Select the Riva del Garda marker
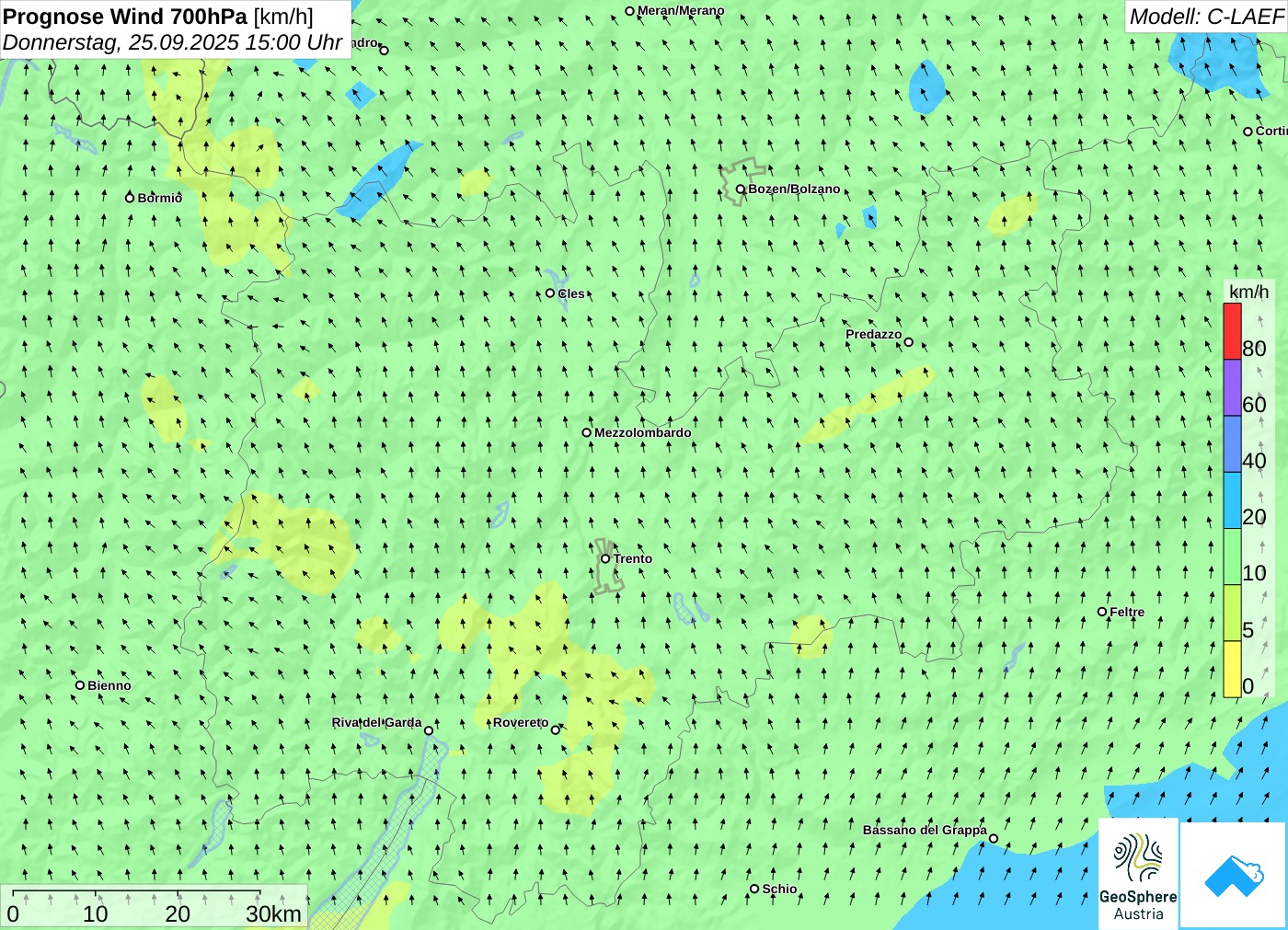1288x930 pixels. tap(428, 730)
